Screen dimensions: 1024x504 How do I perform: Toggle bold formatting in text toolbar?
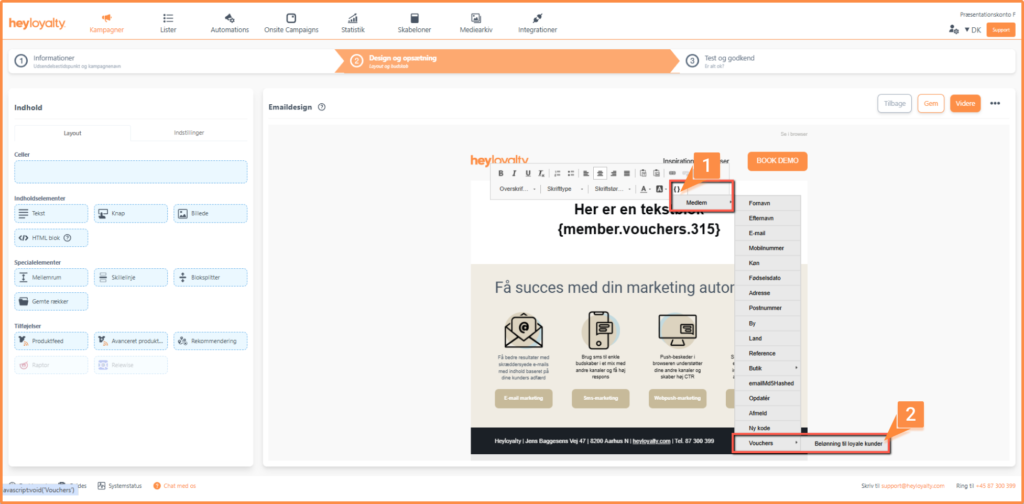503,173
